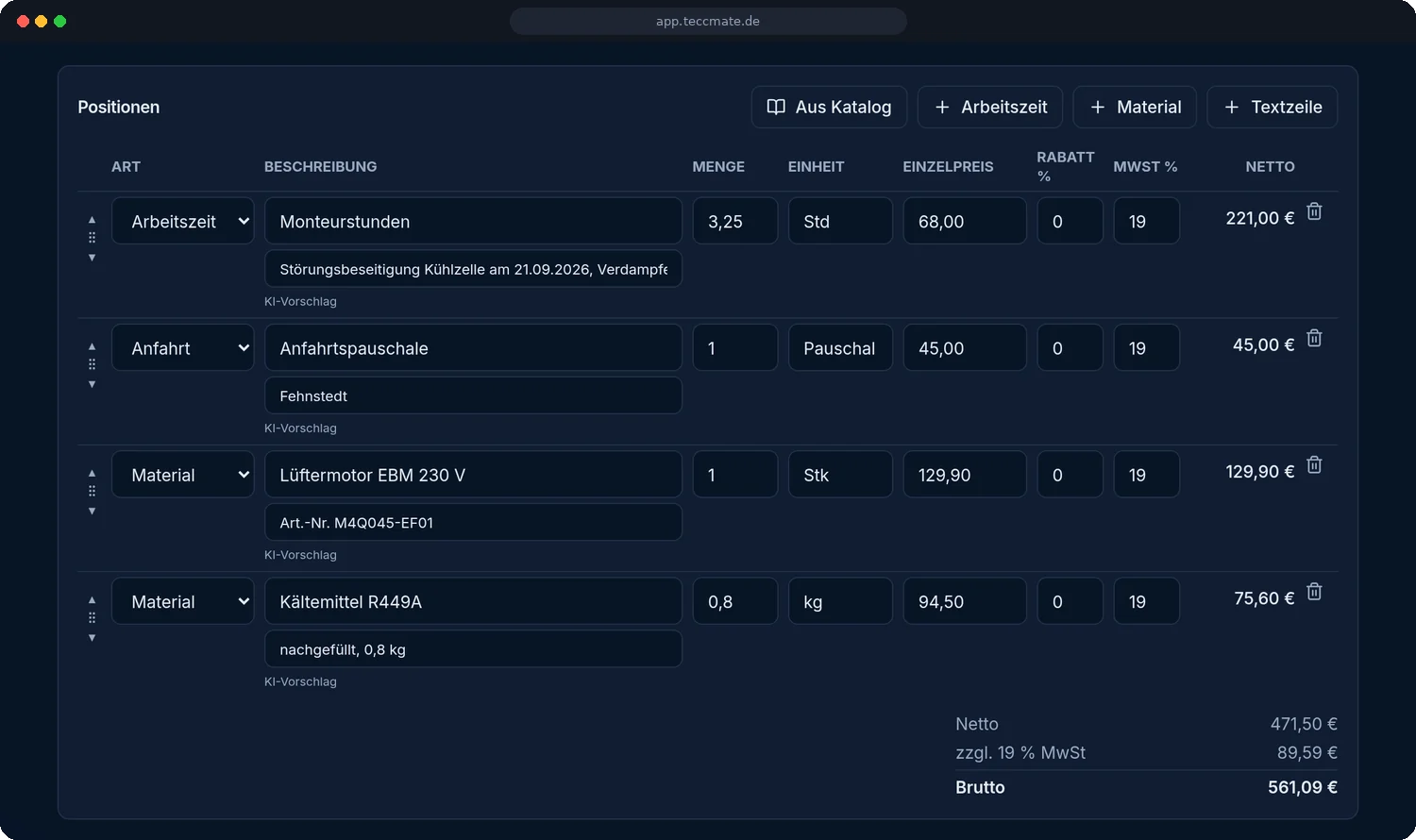Click the Fehnstedt detail field
1416x840 pixels.
click(473, 395)
